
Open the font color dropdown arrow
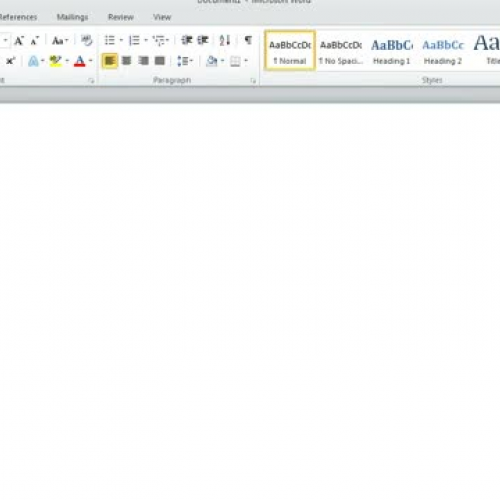(x=90, y=61)
